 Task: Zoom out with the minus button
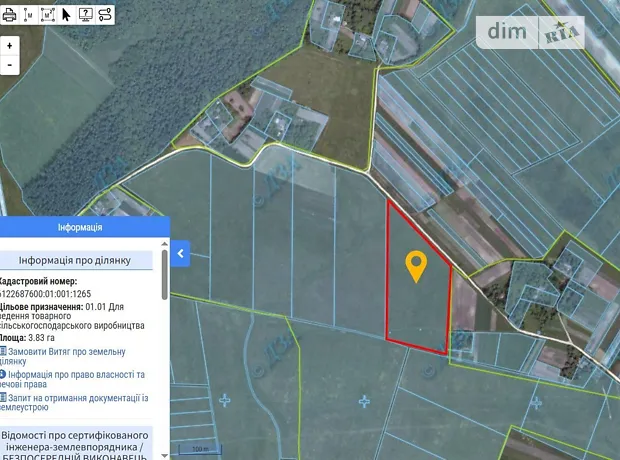click(10, 64)
